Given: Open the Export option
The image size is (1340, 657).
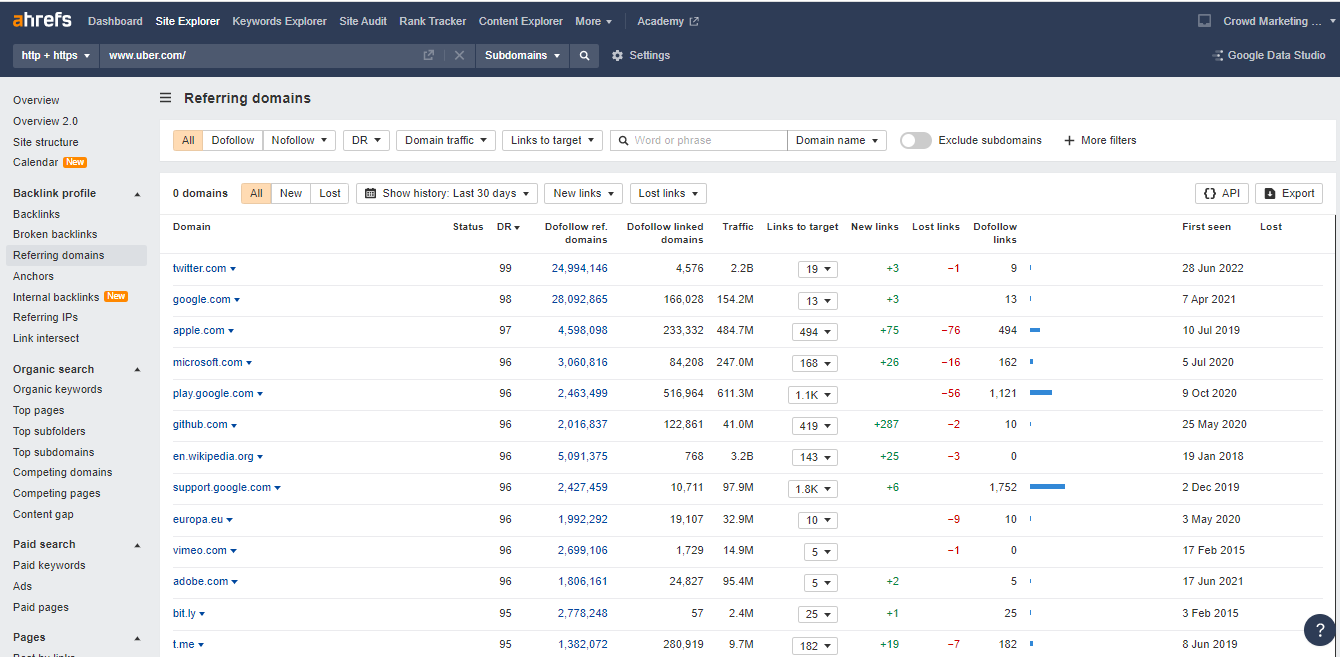Looking at the screenshot, I should [1288, 193].
